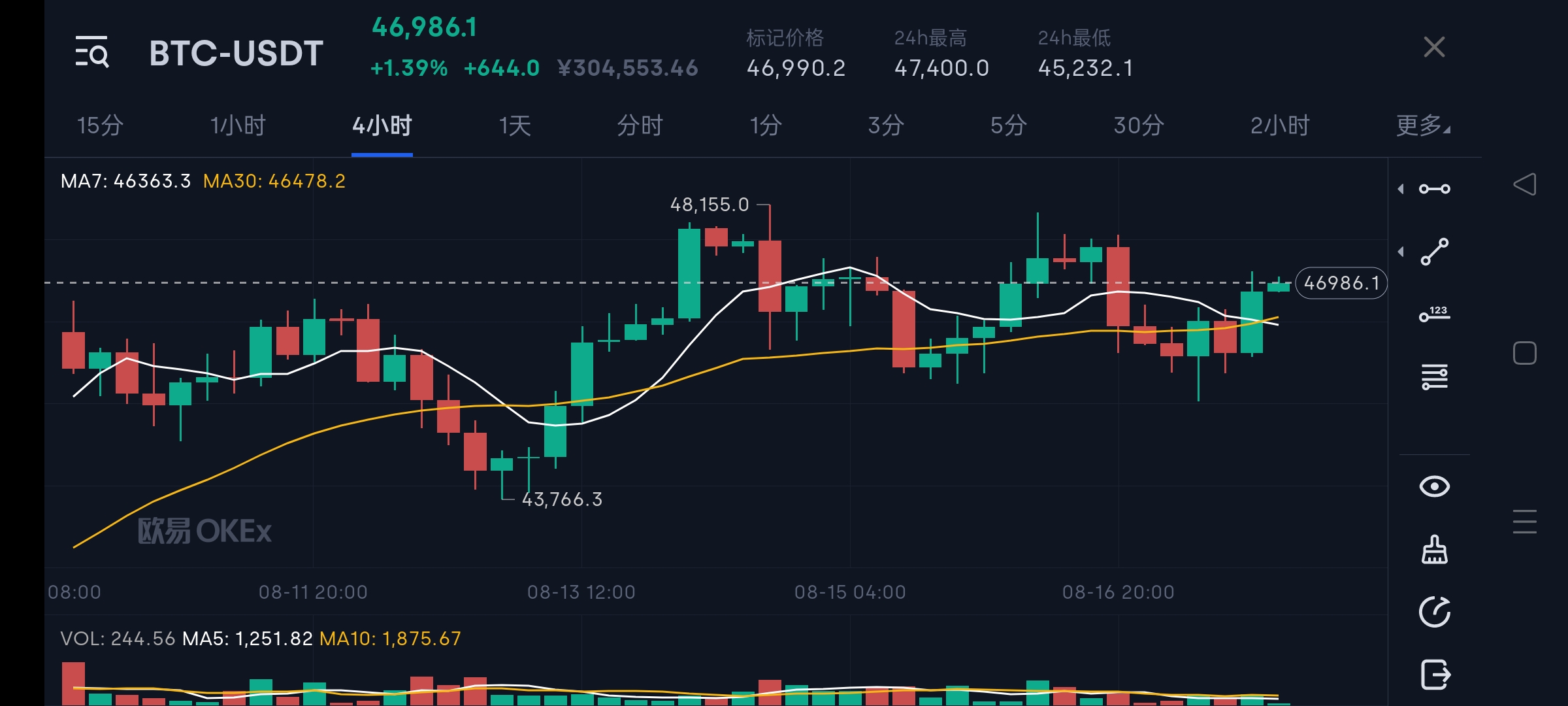Toggle drawing visibility with the eye icon
The width and height of the screenshot is (1568, 706).
click(1435, 486)
